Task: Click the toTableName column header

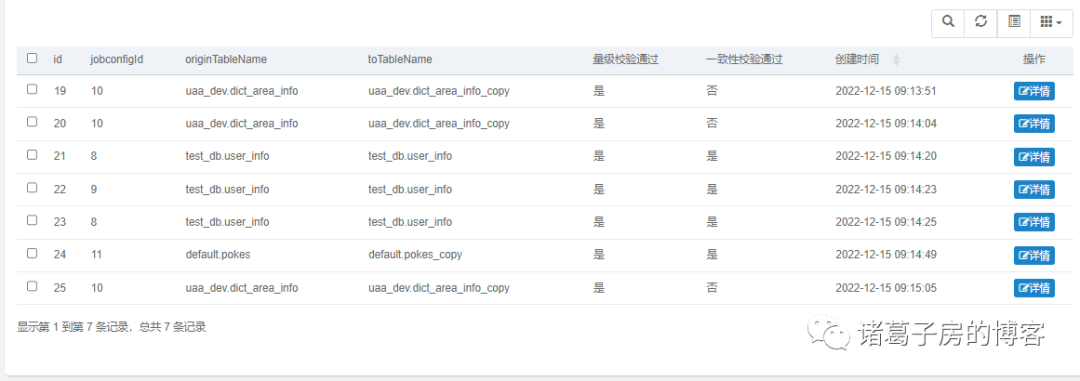Action: 400,60
